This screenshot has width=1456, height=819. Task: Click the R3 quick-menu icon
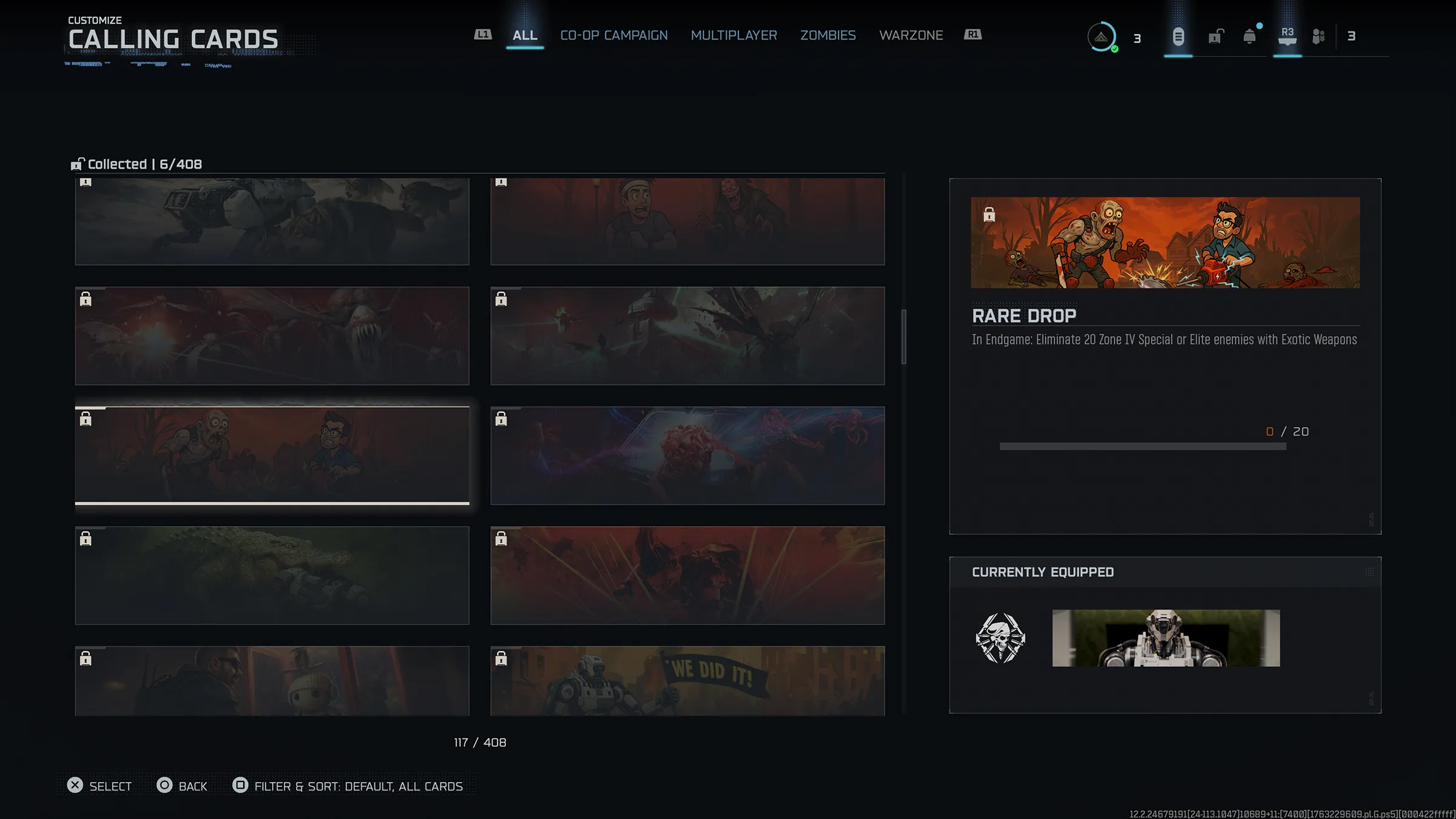point(1287,36)
